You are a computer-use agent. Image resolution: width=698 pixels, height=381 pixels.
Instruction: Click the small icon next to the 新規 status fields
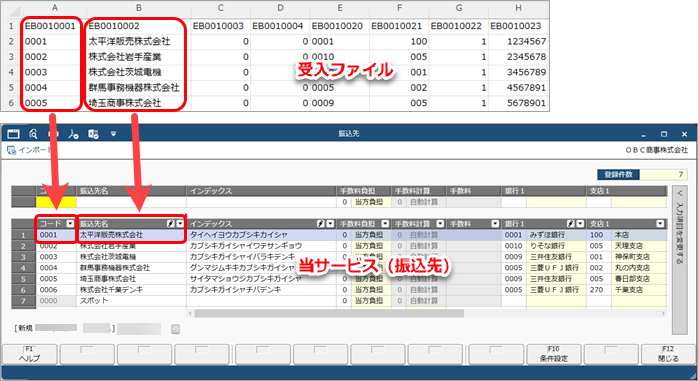coord(175,329)
